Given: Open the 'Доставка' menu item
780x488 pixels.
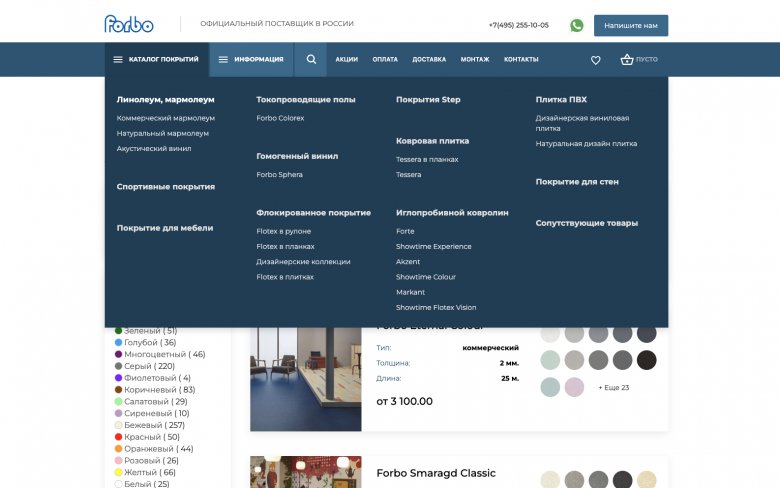Looking at the screenshot, I should point(429,59).
